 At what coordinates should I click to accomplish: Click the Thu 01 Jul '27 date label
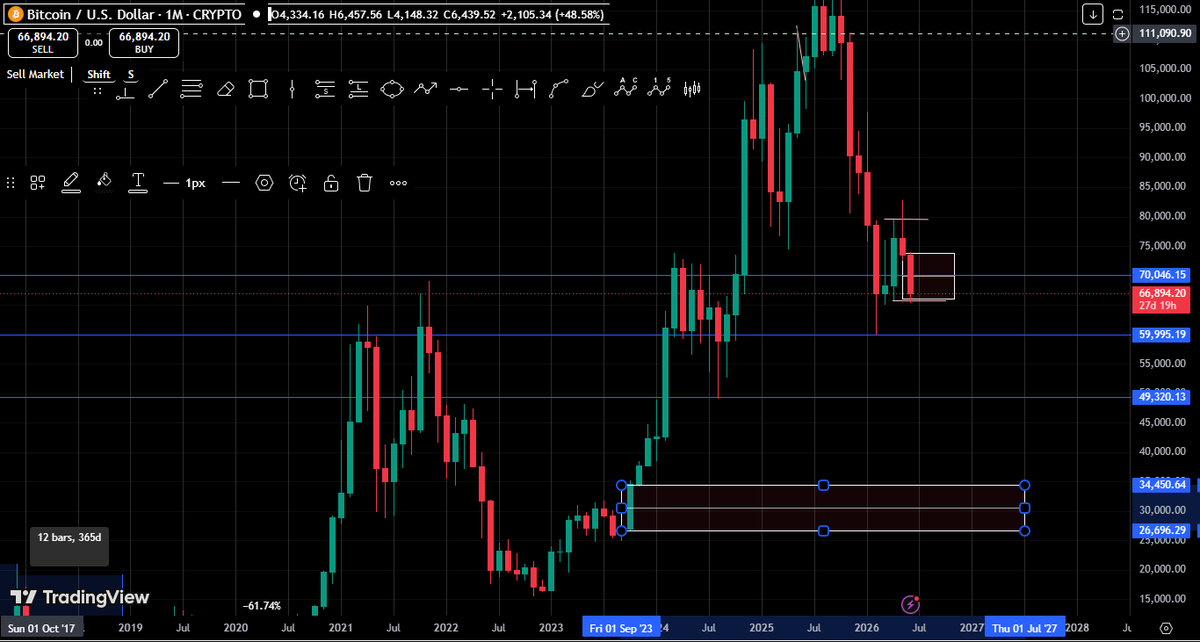click(x=1025, y=628)
